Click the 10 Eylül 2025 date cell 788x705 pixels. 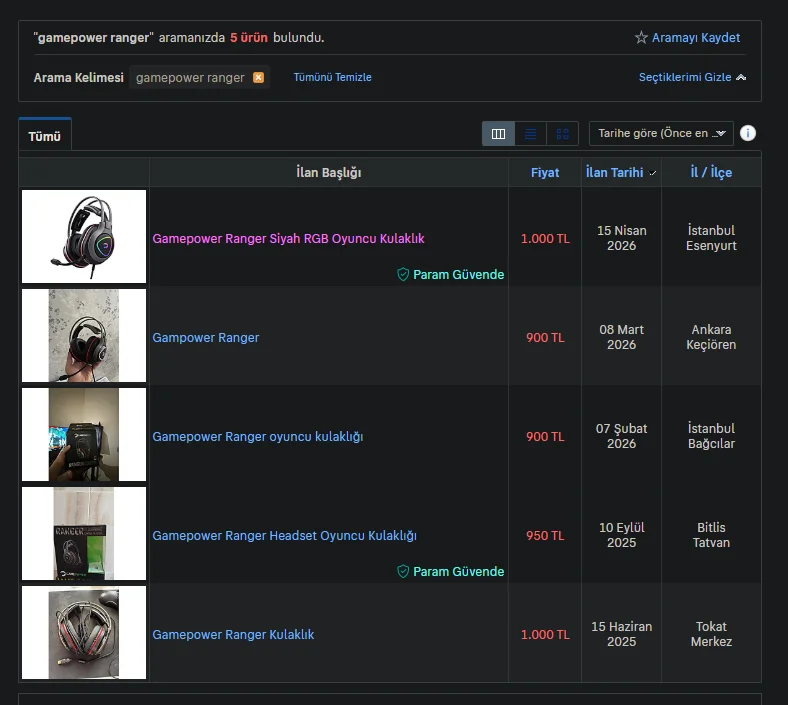click(x=622, y=535)
